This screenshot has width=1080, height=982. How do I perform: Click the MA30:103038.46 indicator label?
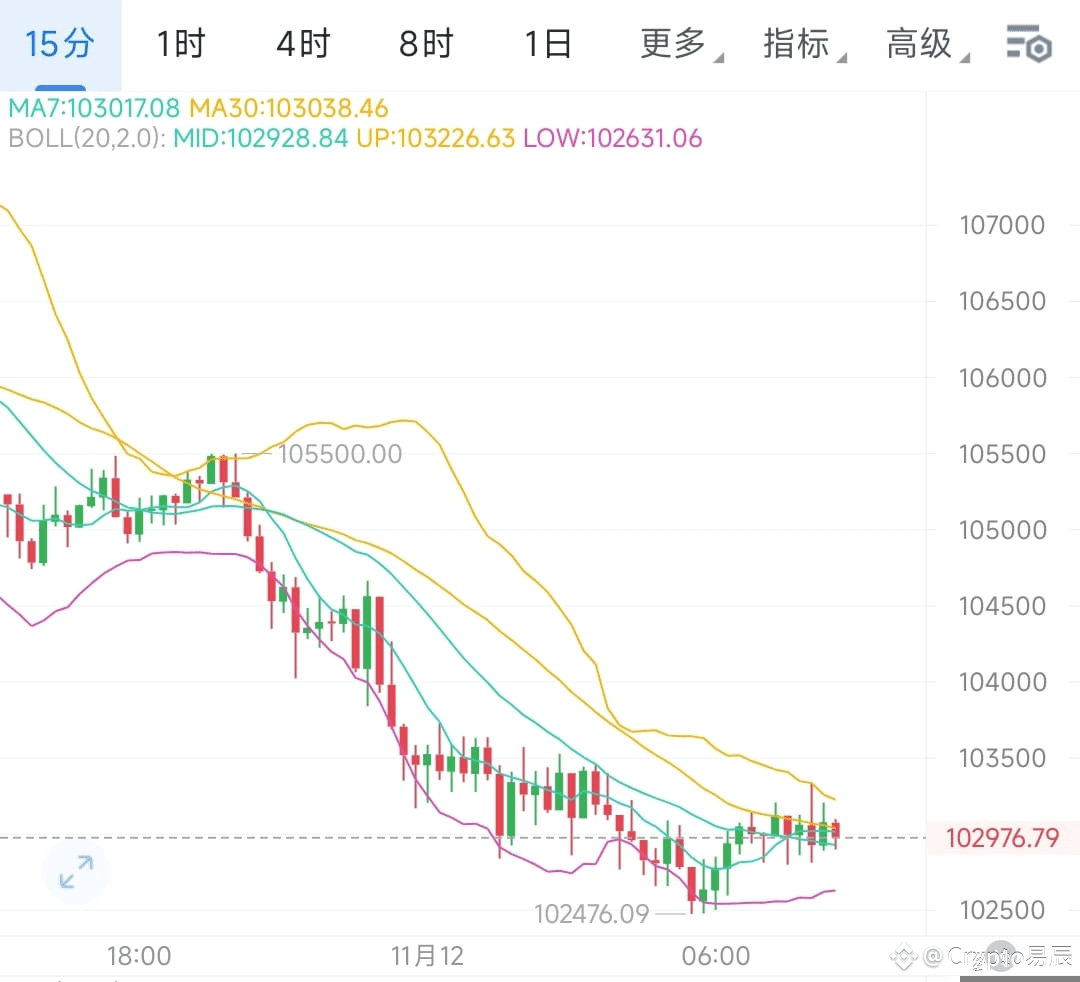[x=288, y=108]
